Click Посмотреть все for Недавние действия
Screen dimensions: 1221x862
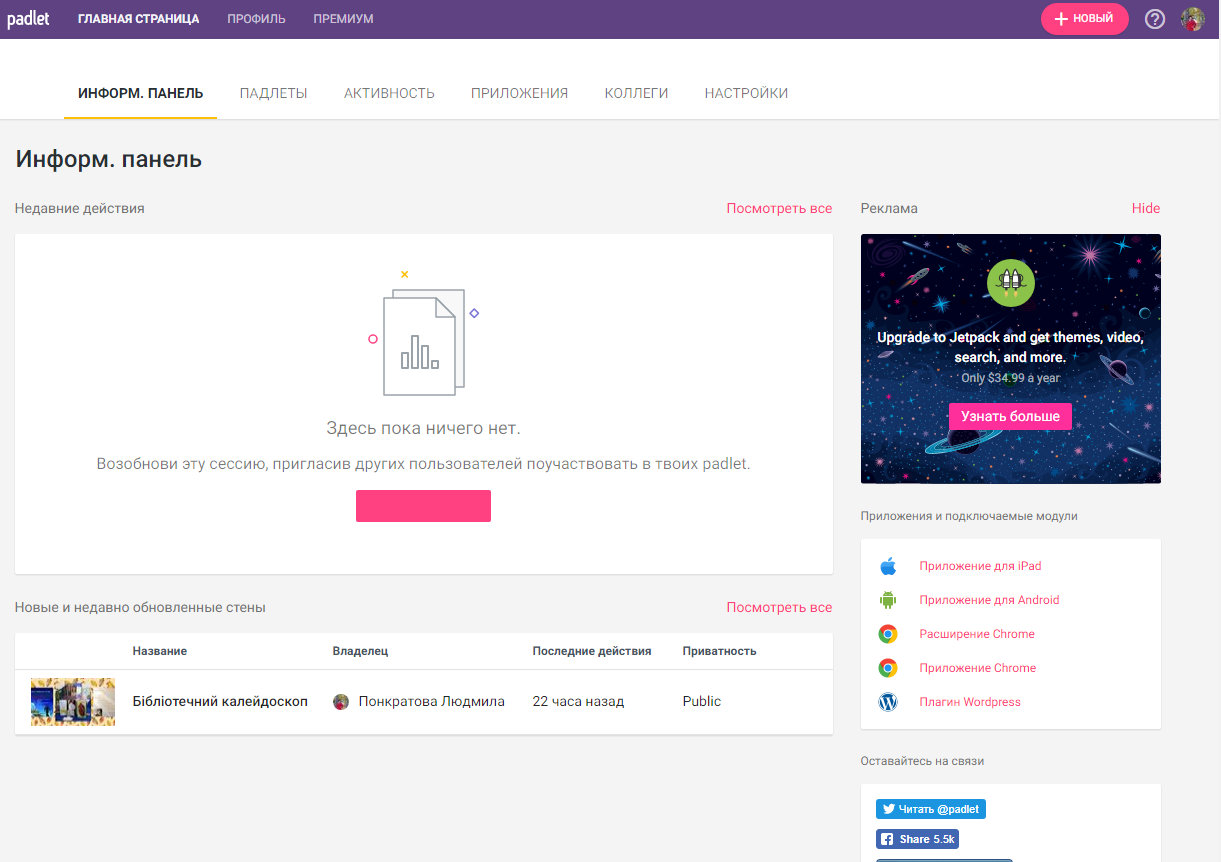pos(779,208)
